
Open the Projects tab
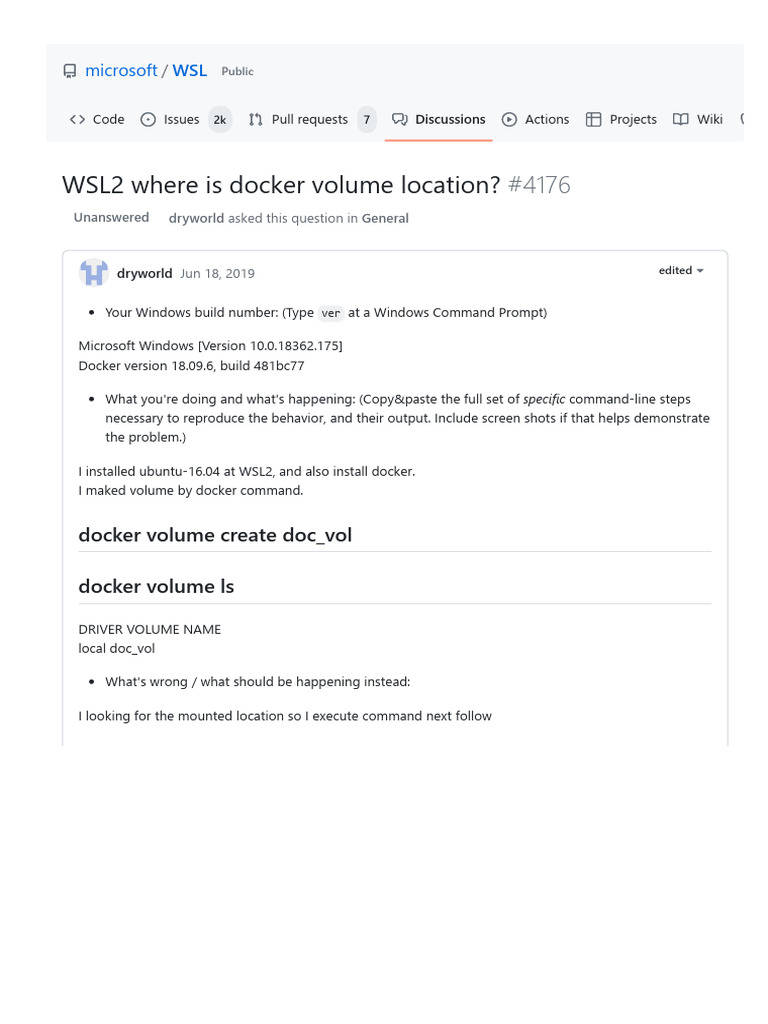pyautogui.click(x=633, y=120)
